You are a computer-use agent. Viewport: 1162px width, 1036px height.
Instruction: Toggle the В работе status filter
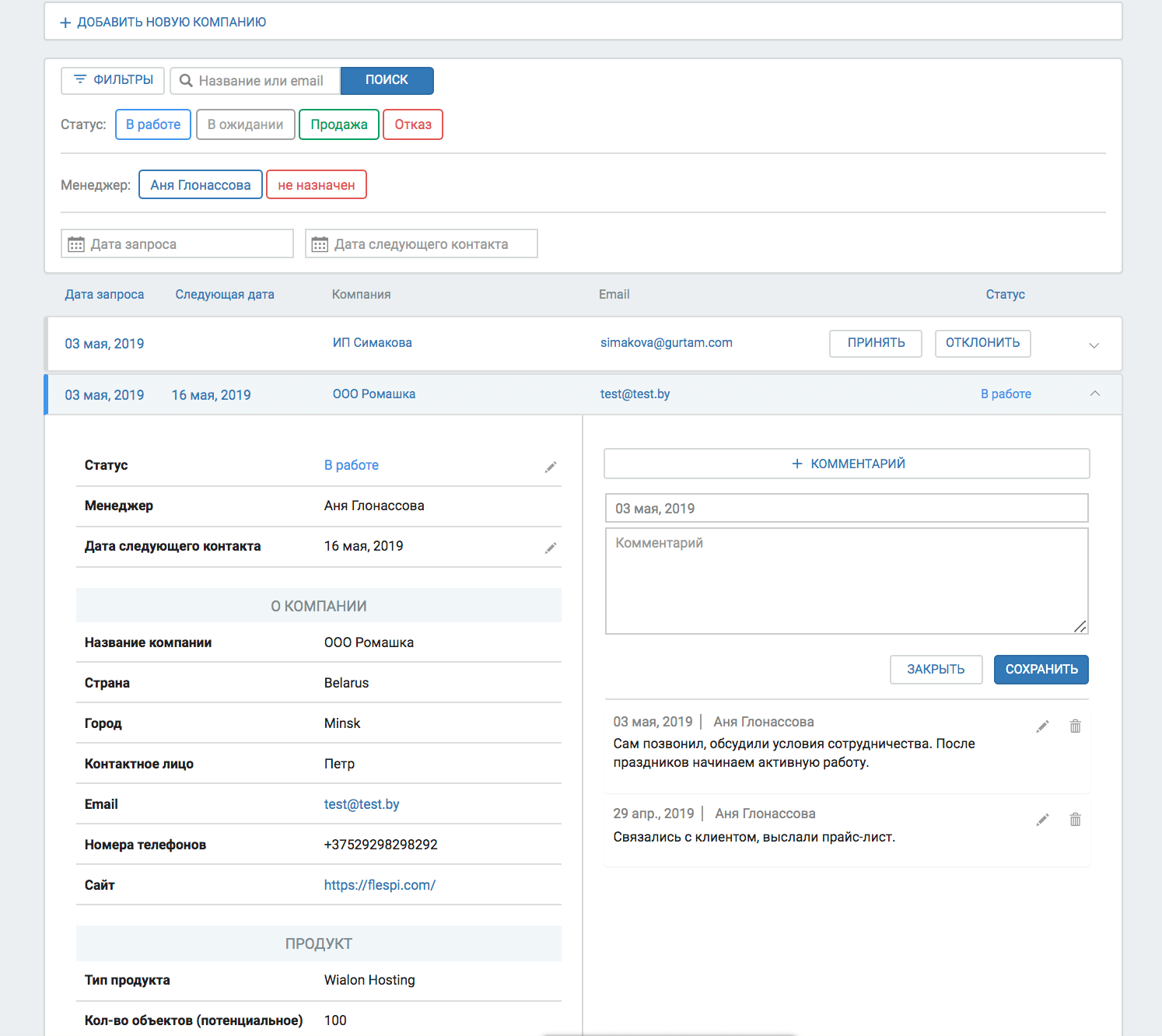coord(153,124)
